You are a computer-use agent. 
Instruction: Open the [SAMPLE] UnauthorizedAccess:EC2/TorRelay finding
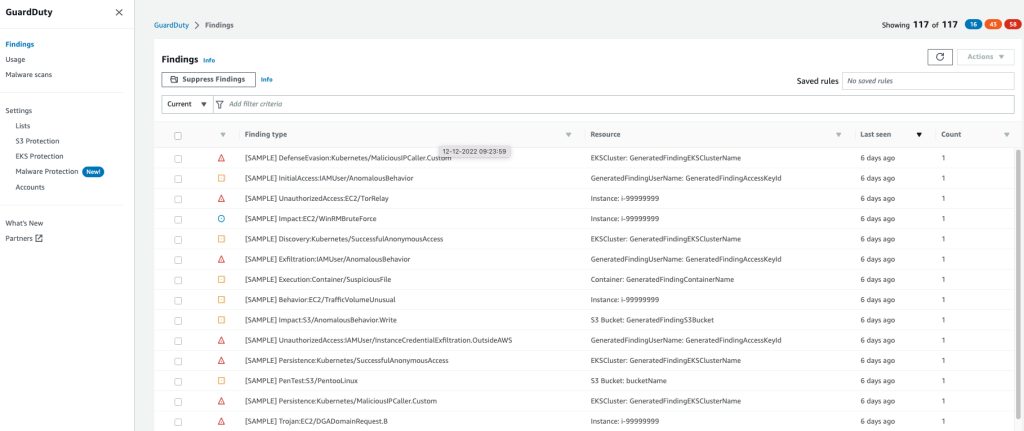pos(317,199)
